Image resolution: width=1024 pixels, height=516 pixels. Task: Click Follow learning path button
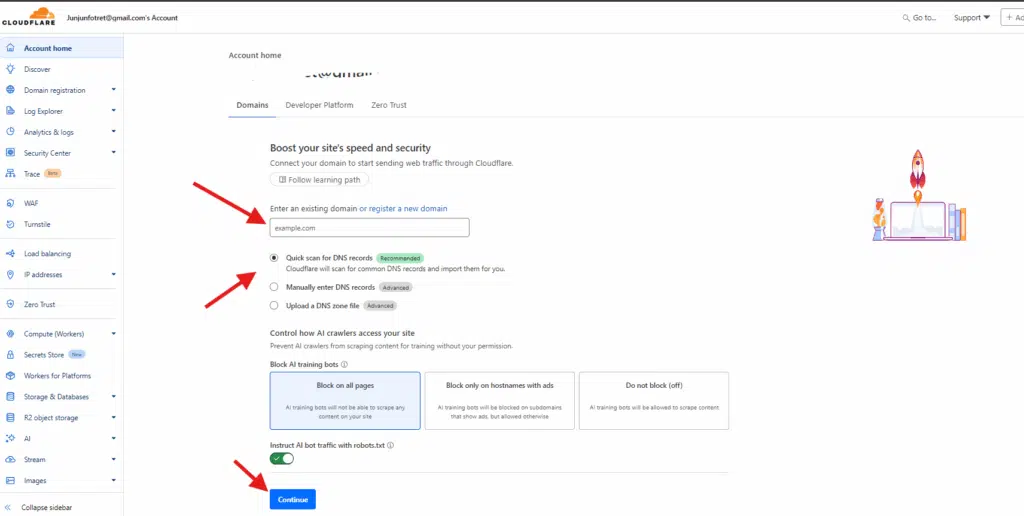[x=319, y=180]
